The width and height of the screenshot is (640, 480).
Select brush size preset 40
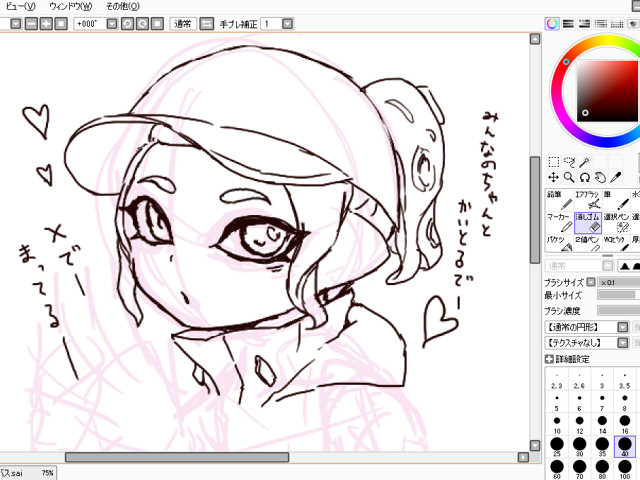[624, 447]
